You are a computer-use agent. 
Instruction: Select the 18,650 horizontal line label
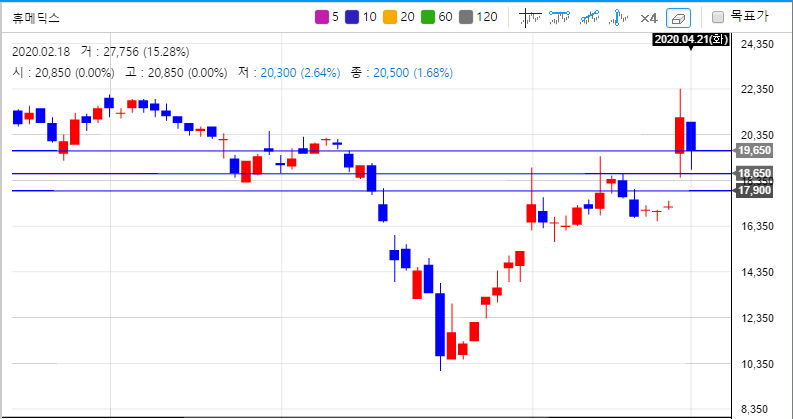(x=755, y=174)
